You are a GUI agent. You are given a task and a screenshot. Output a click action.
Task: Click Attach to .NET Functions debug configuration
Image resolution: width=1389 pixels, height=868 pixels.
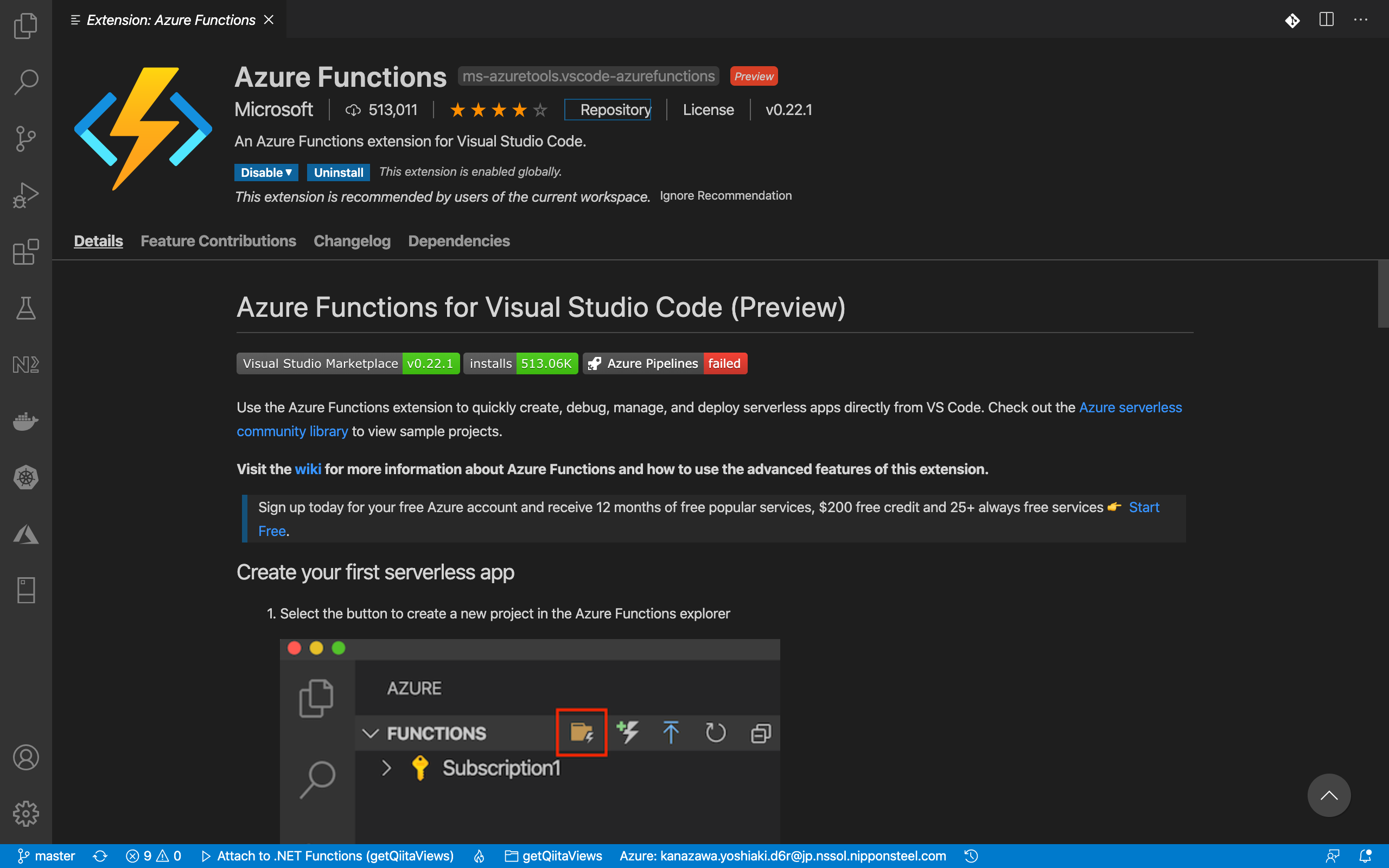328,856
